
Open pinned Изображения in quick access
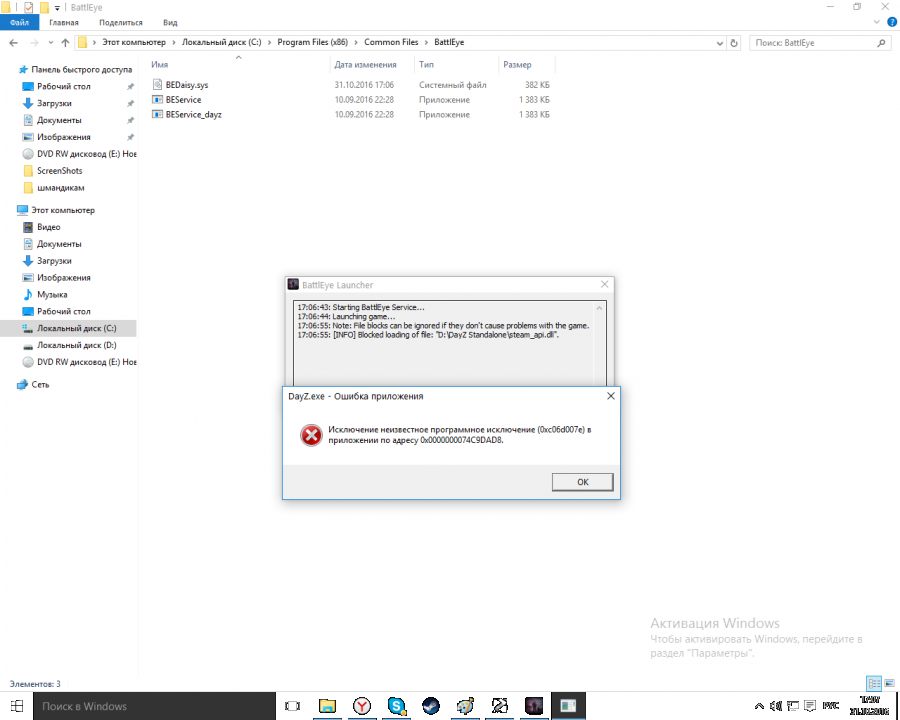tap(63, 137)
